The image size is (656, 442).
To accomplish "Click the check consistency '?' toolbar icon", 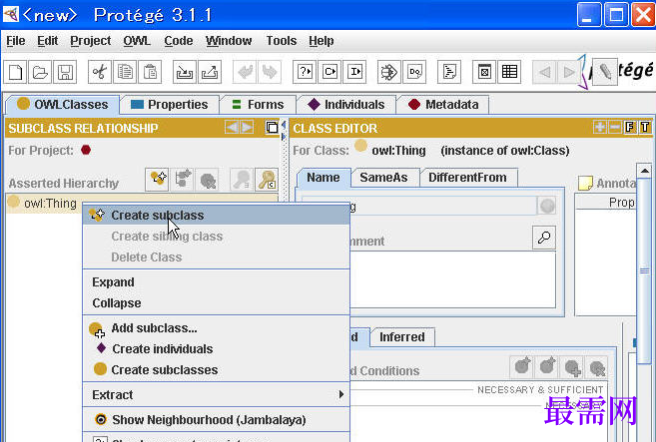I will pos(304,72).
